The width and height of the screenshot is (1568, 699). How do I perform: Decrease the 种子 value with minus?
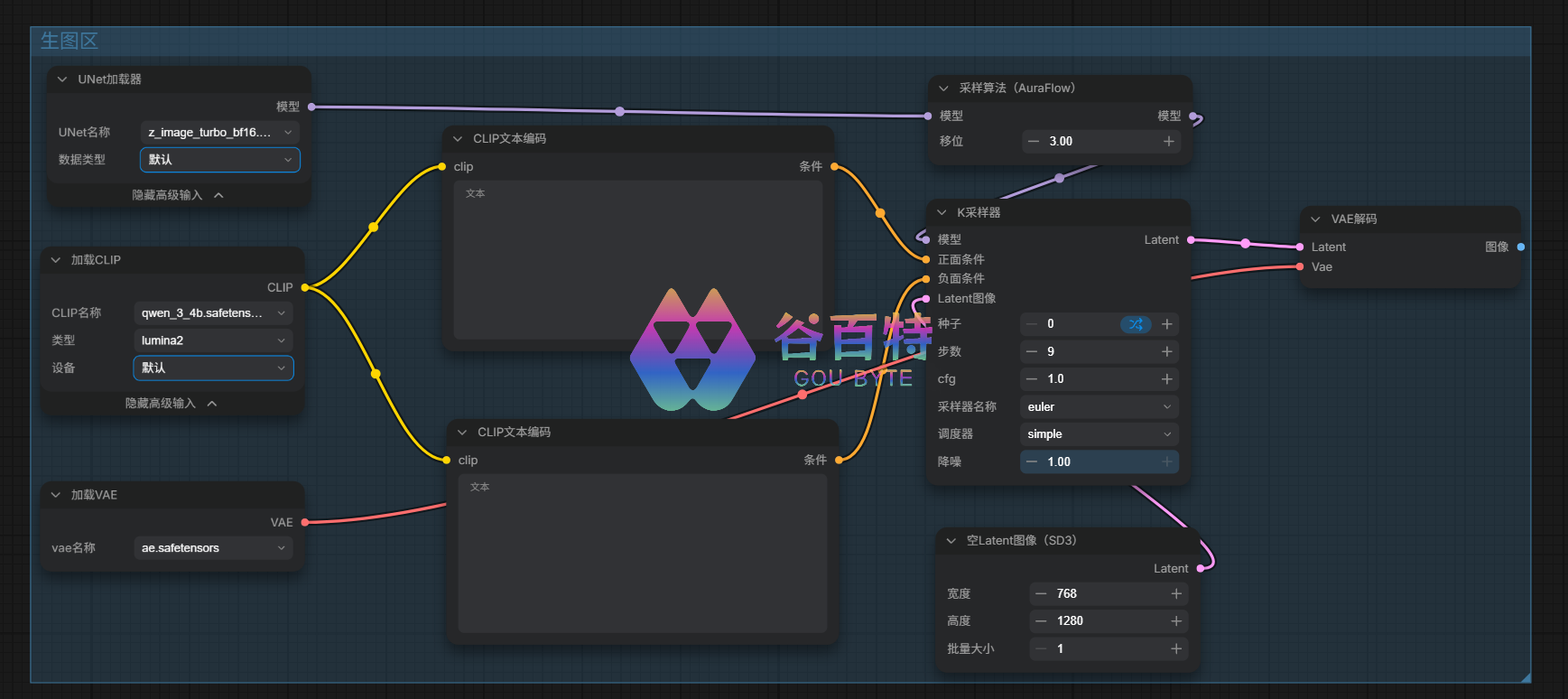pyautogui.click(x=1032, y=324)
